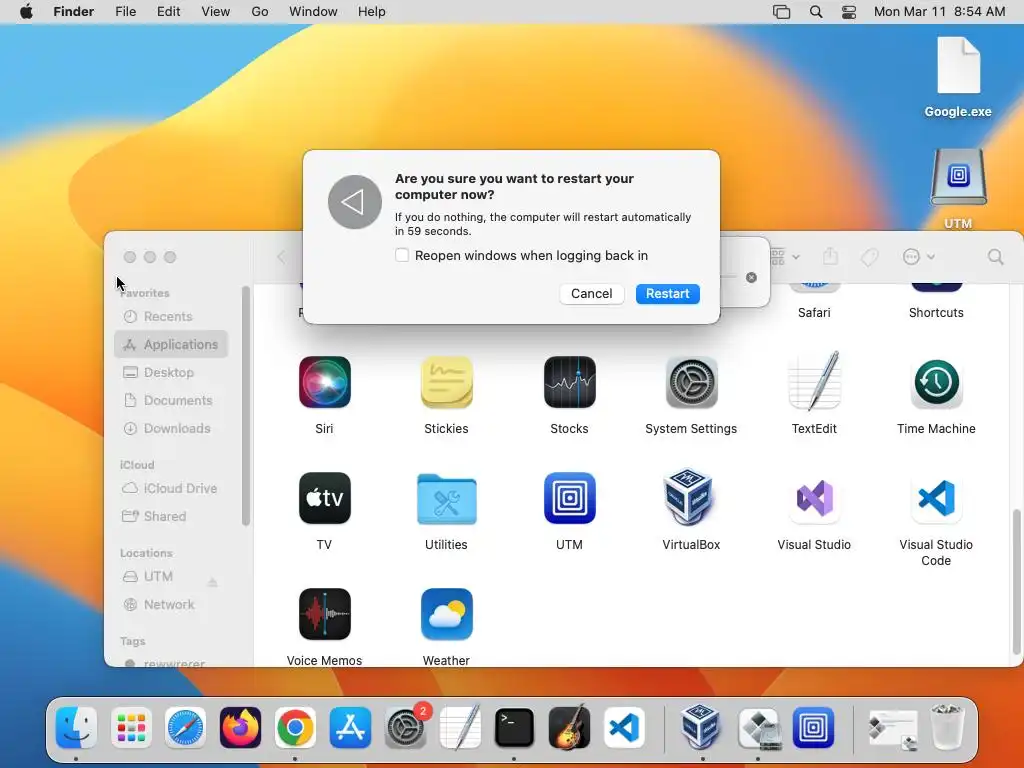
Task: Click the date and time in the menu bar
Action: coord(940,12)
